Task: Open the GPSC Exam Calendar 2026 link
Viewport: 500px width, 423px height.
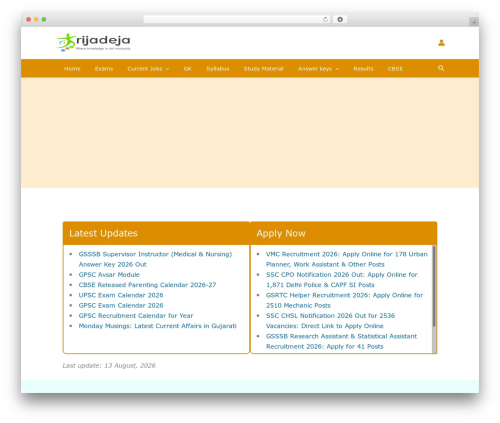Action: point(121,305)
